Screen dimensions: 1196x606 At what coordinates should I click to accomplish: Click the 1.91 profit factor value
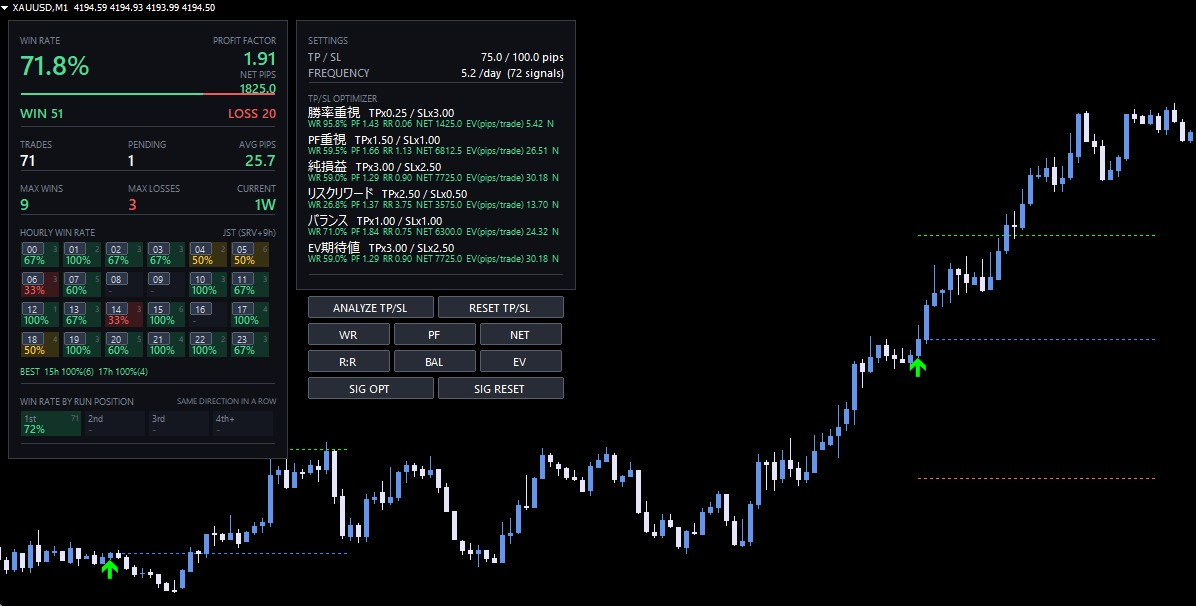pos(259,59)
